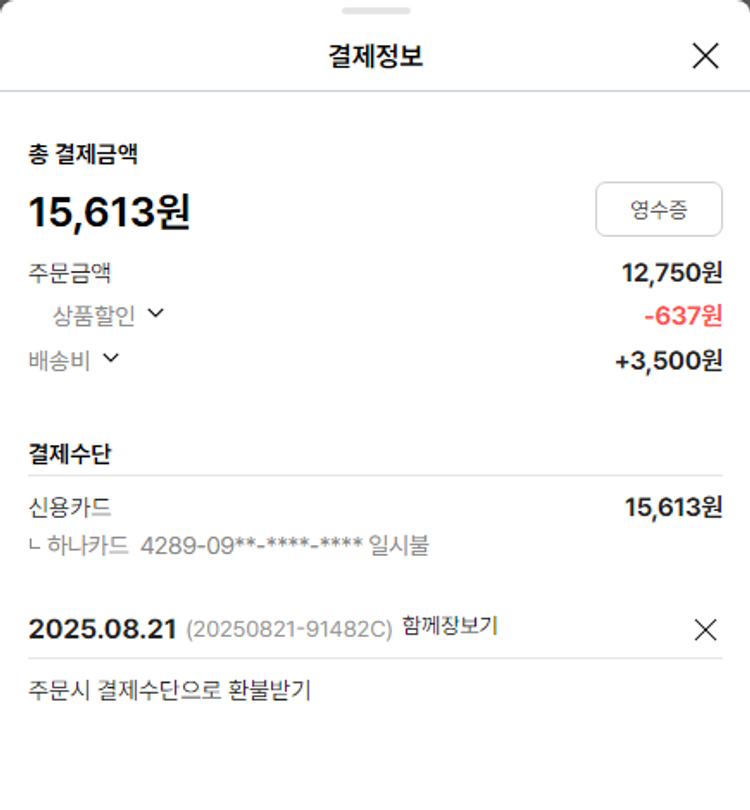
Task: Click the +3,500원 shipping fee amount
Action: 668,360
